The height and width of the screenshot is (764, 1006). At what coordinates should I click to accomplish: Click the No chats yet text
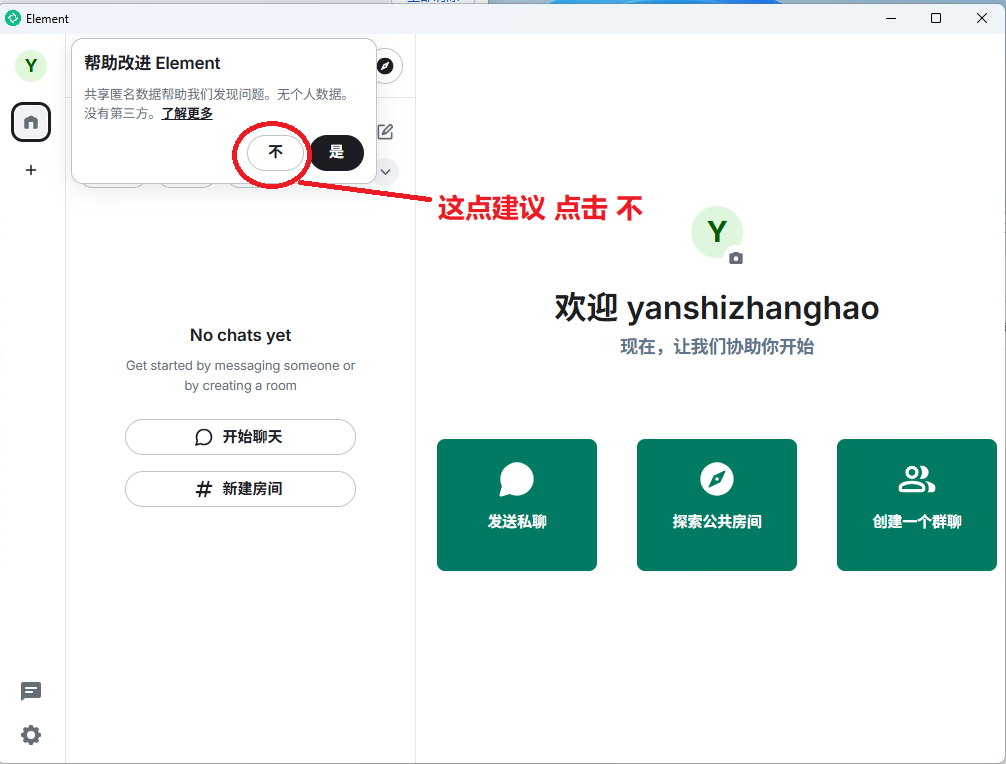(241, 335)
